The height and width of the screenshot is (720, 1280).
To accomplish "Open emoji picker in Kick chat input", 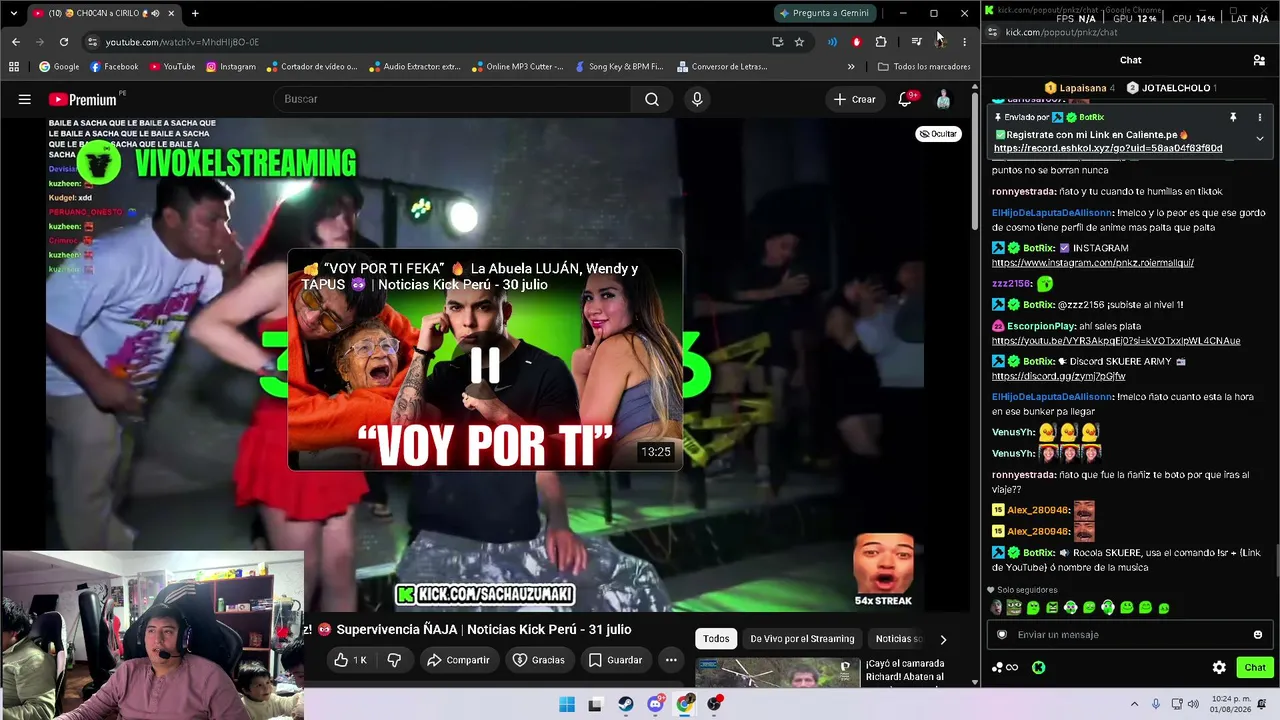I will point(1258,634).
